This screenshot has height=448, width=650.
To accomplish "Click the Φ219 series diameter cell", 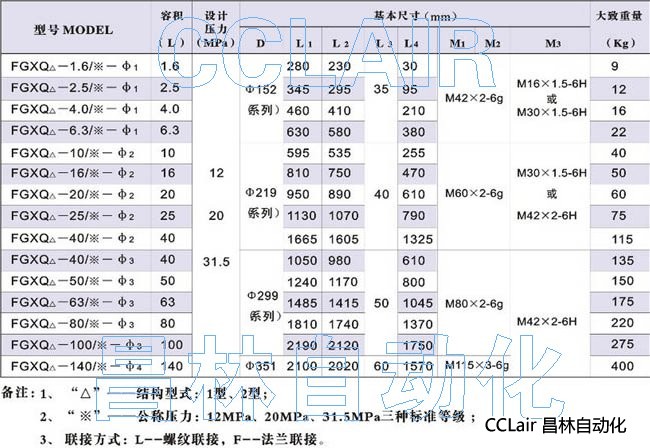I will 263,195.
